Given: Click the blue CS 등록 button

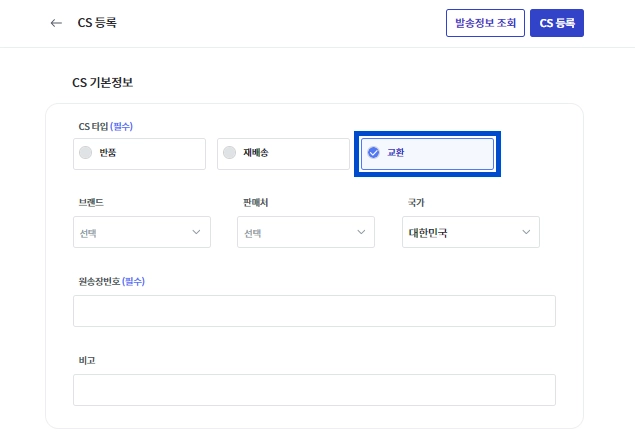Looking at the screenshot, I should click(x=557, y=23).
